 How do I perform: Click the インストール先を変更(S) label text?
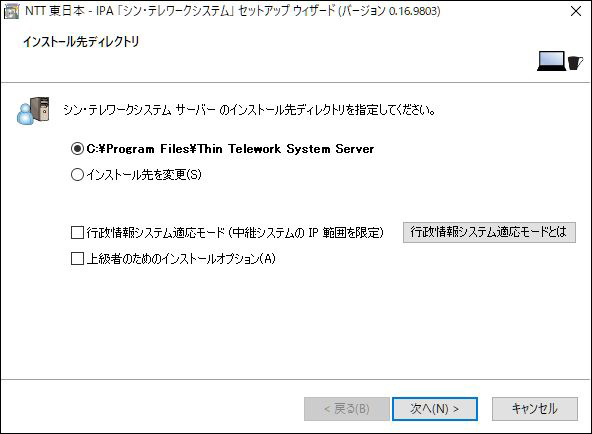pyautogui.click(x=144, y=174)
